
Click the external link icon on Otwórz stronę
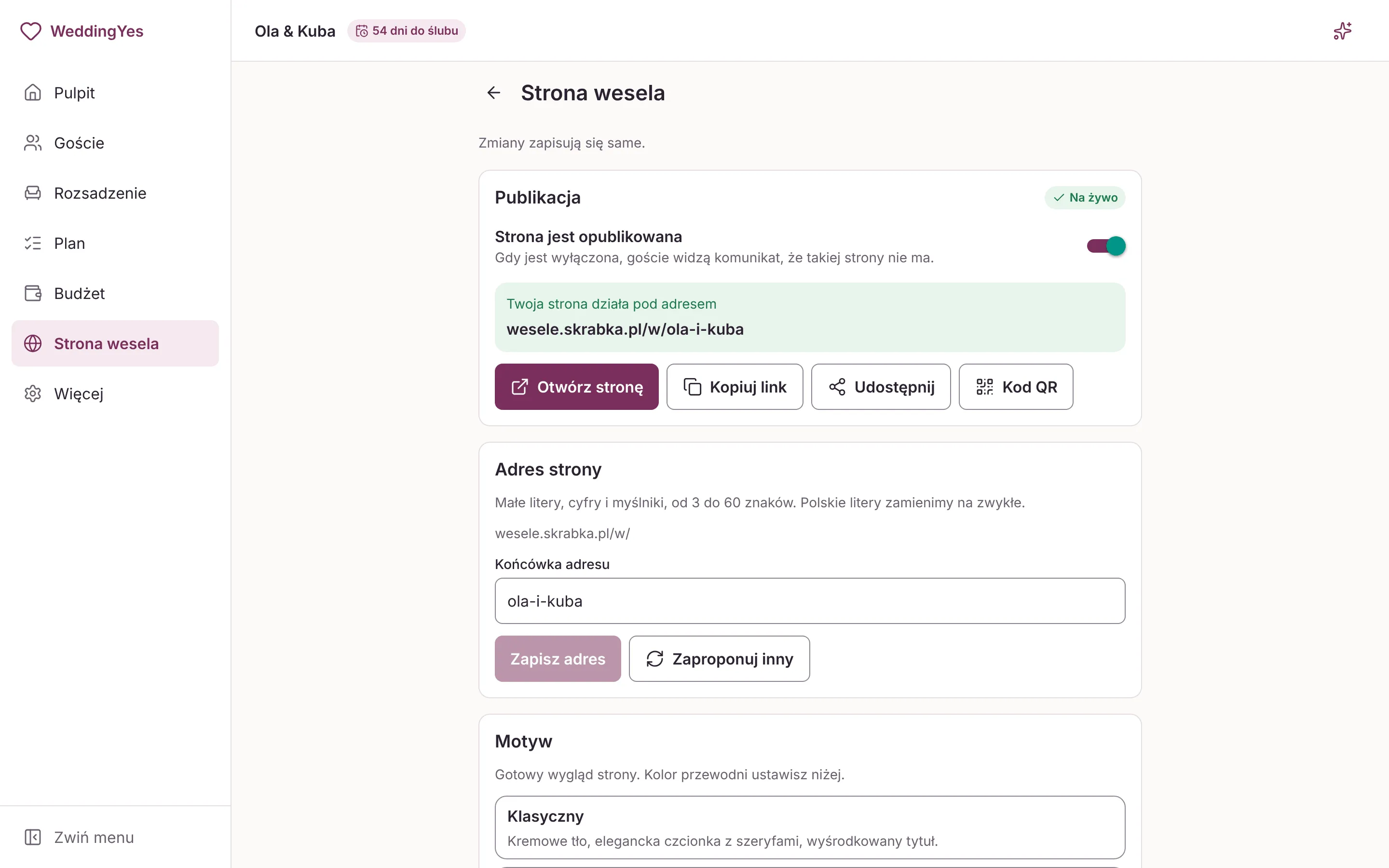click(519, 387)
